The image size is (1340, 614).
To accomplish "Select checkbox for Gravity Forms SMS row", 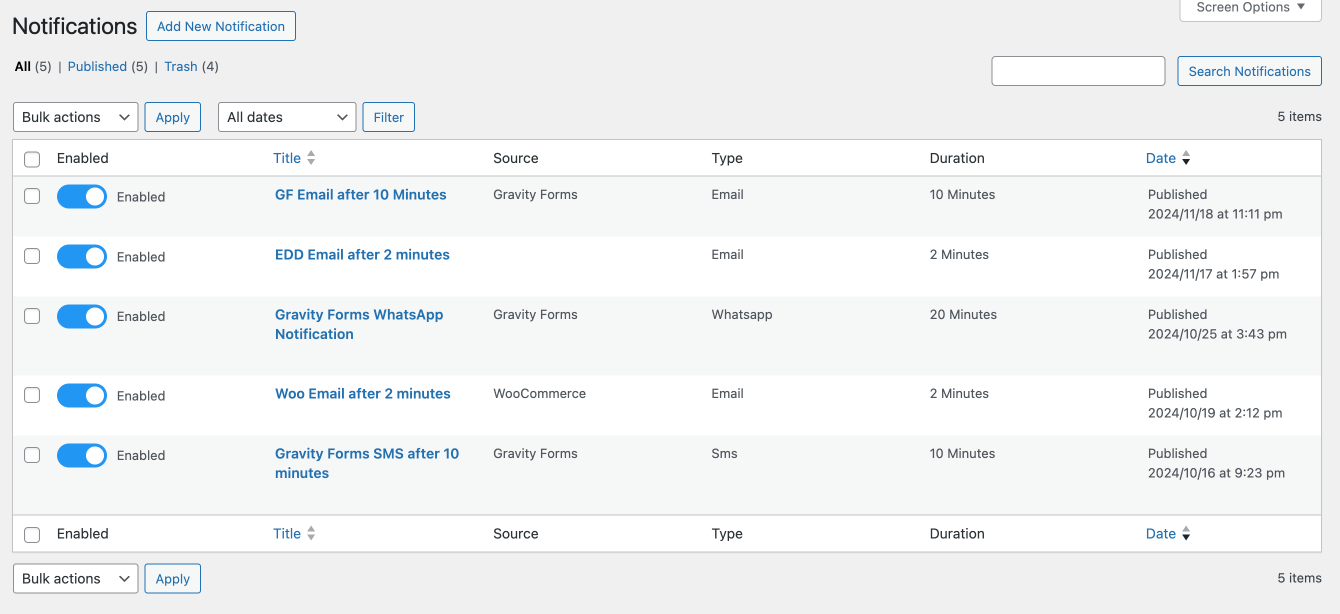I will (x=32, y=455).
